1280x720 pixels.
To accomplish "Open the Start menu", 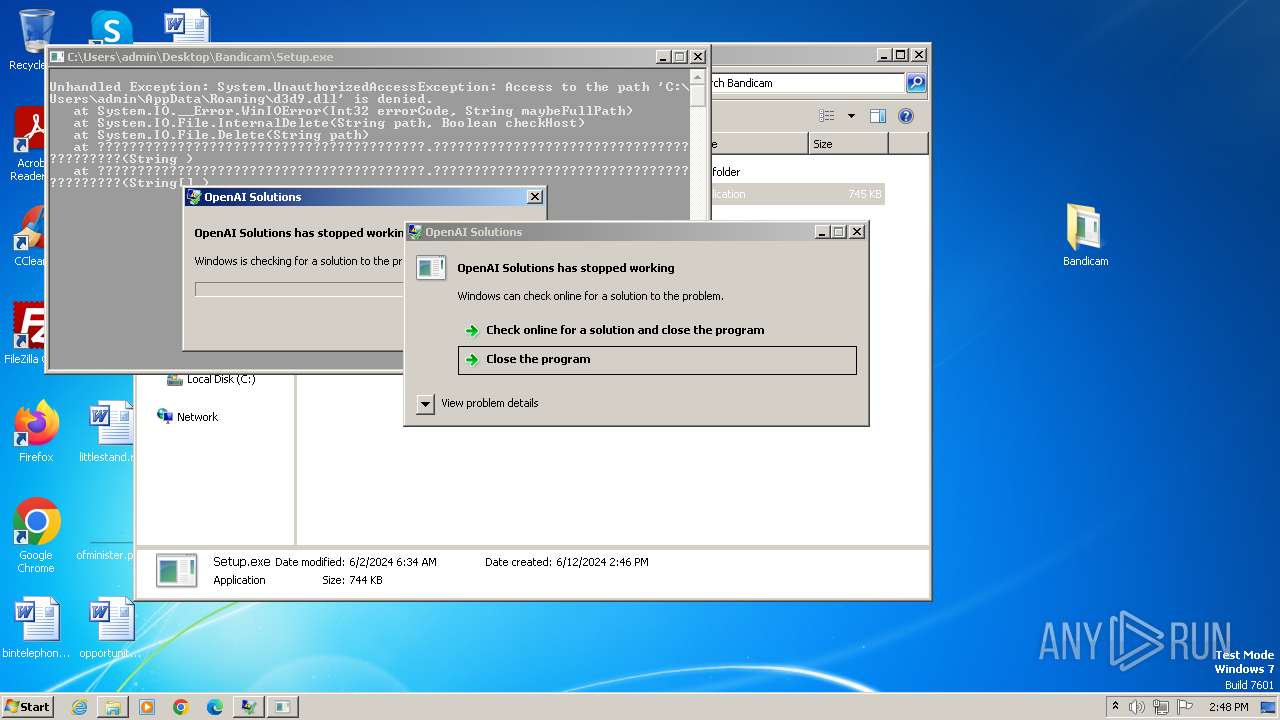I will 27,706.
